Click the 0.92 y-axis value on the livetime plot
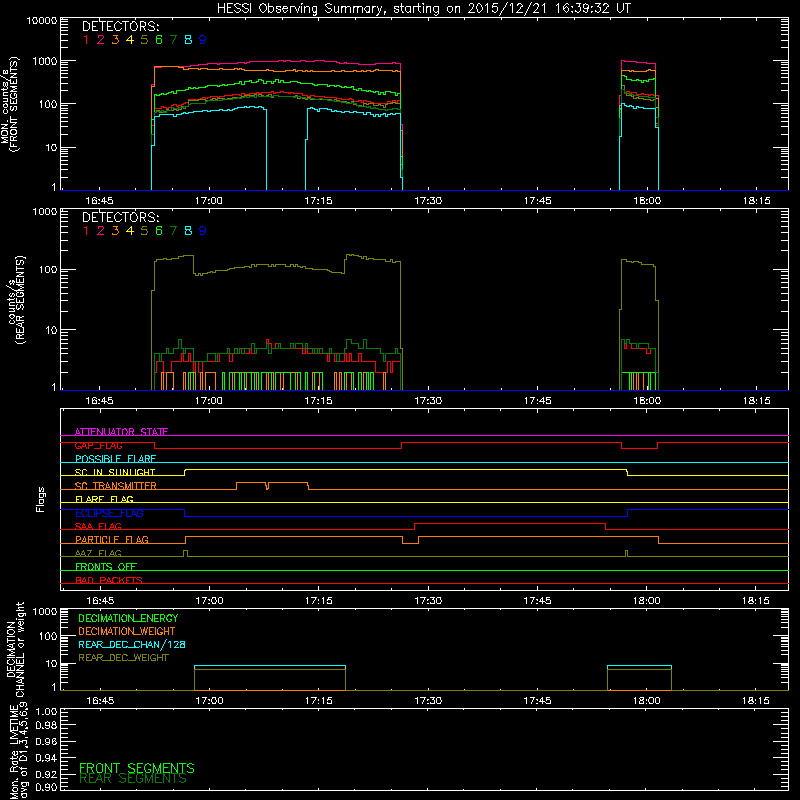Viewport: 800px width, 800px height. pos(46,774)
